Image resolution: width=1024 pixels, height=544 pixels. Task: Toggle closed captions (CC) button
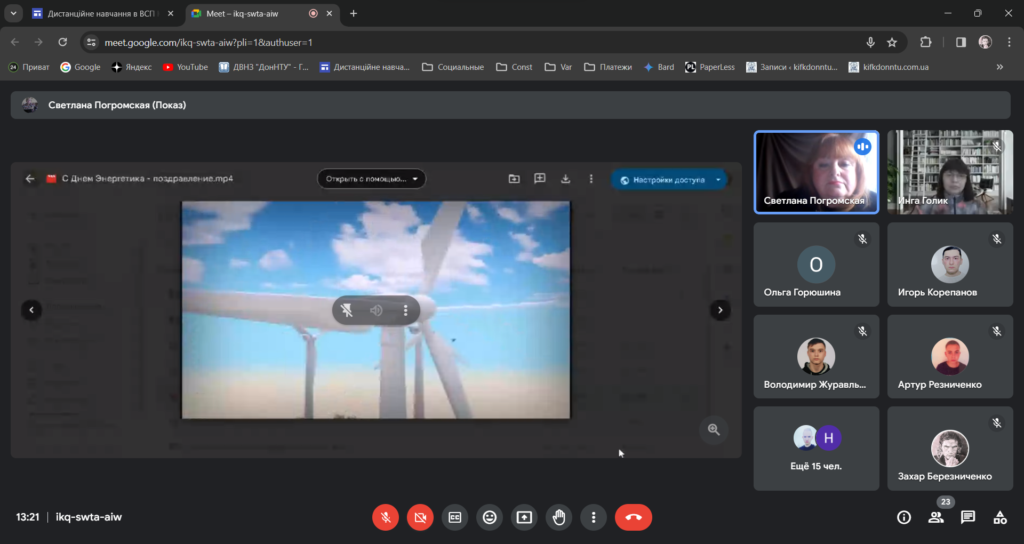point(455,517)
